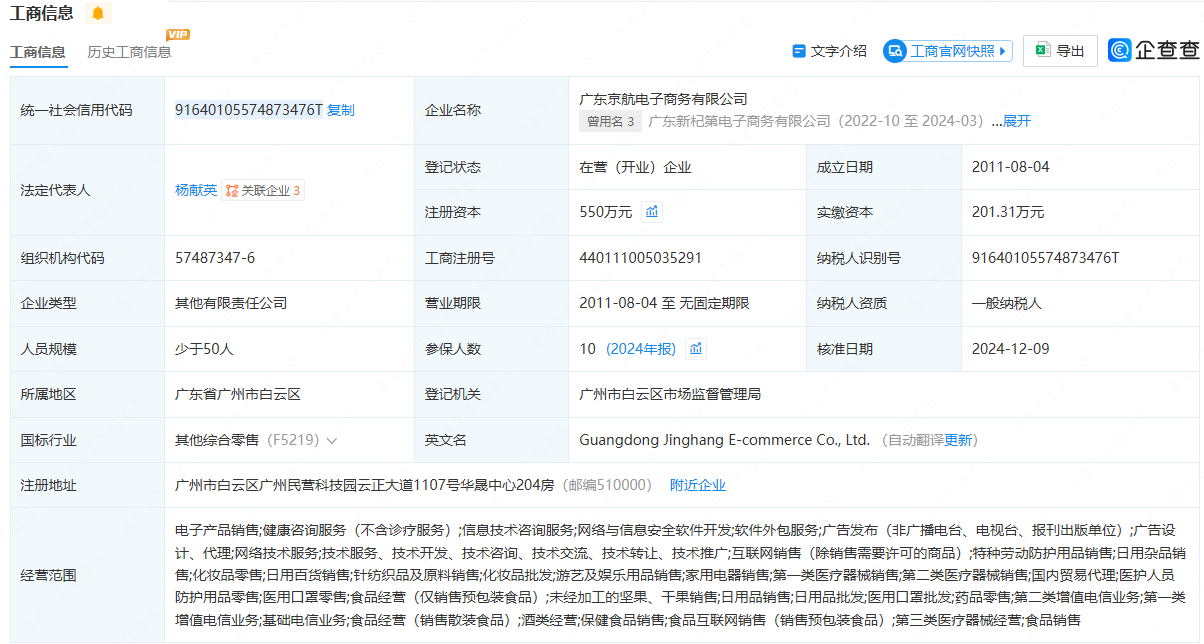The width and height of the screenshot is (1204, 644).
Task: Click the 企查查 logo
Action: point(1153,50)
